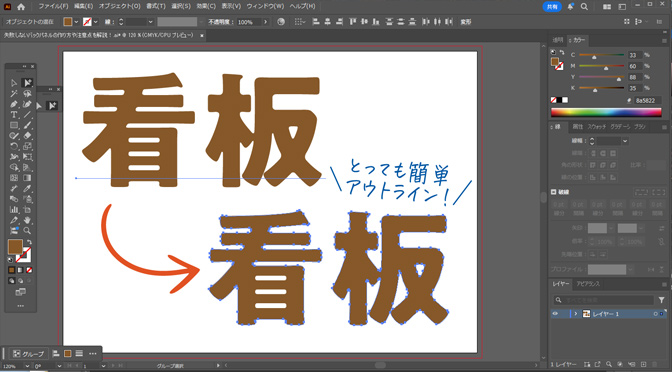This screenshot has height=372, width=672.
Task: Select the Pen tool
Action: [14, 104]
